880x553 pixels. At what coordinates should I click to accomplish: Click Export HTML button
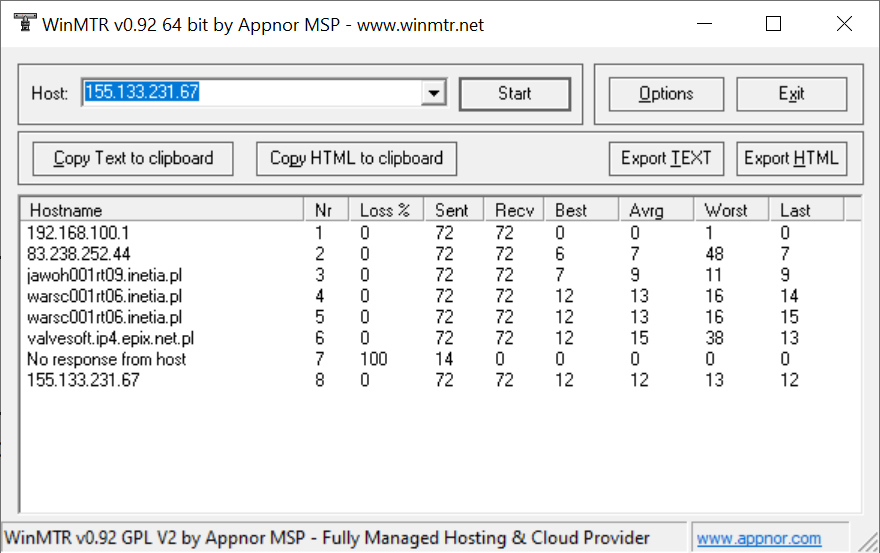coord(791,159)
